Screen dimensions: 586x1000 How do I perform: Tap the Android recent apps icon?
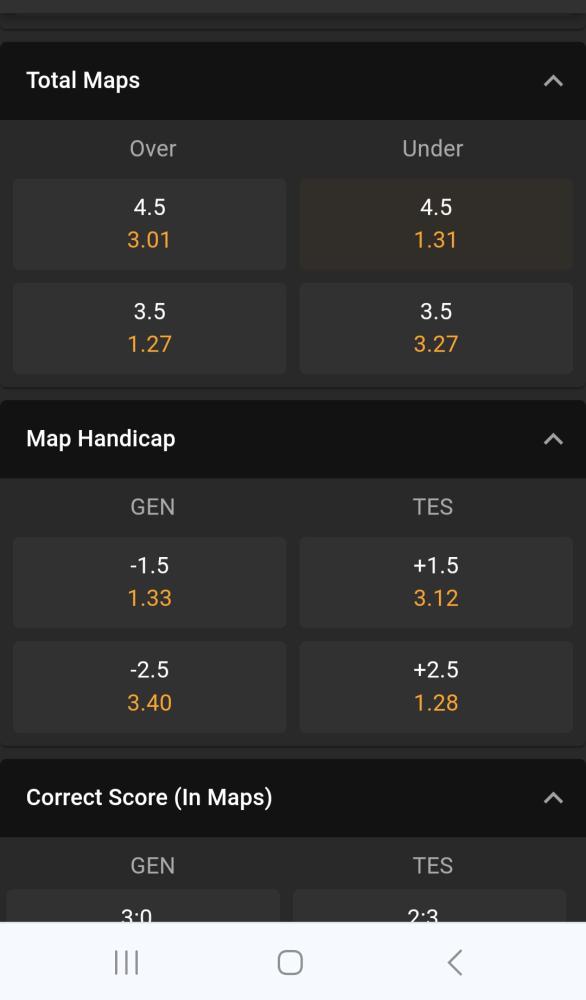(x=126, y=962)
